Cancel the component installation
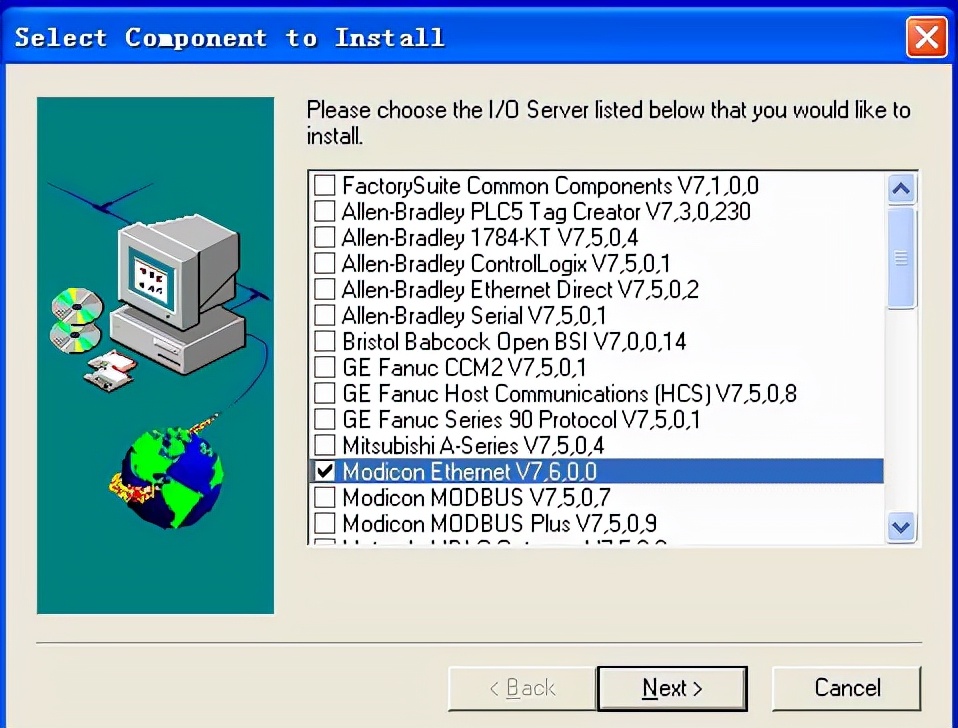The image size is (958, 728). [x=847, y=688]
